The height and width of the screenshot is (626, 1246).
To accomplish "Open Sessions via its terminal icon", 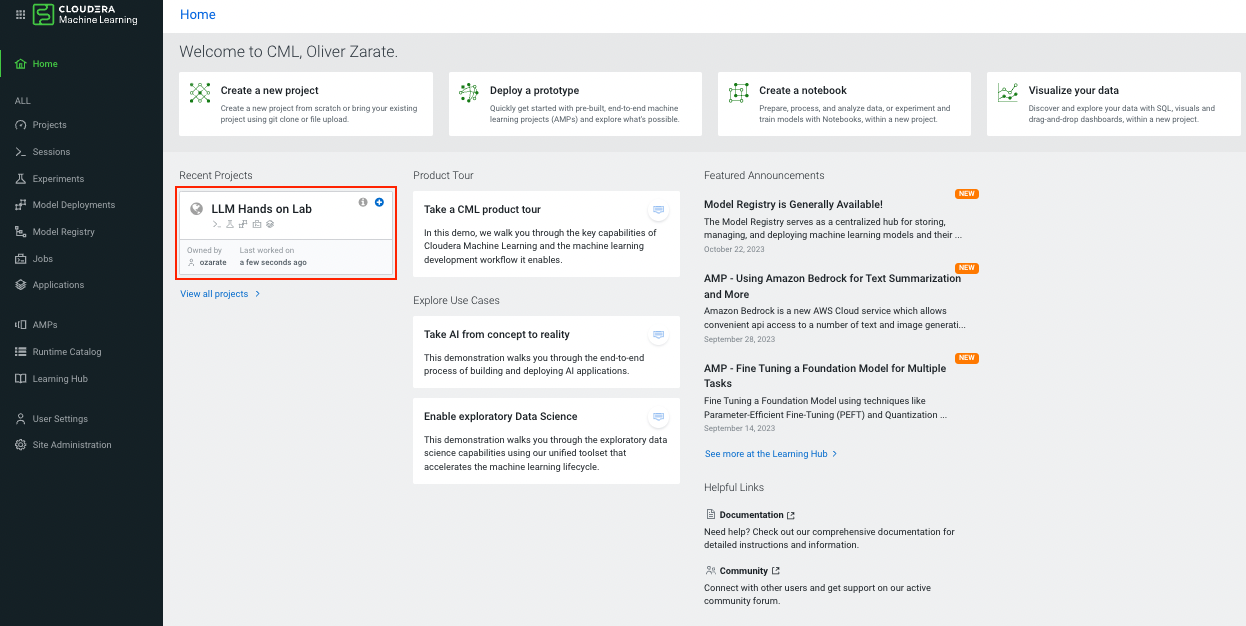I will 21,152.
